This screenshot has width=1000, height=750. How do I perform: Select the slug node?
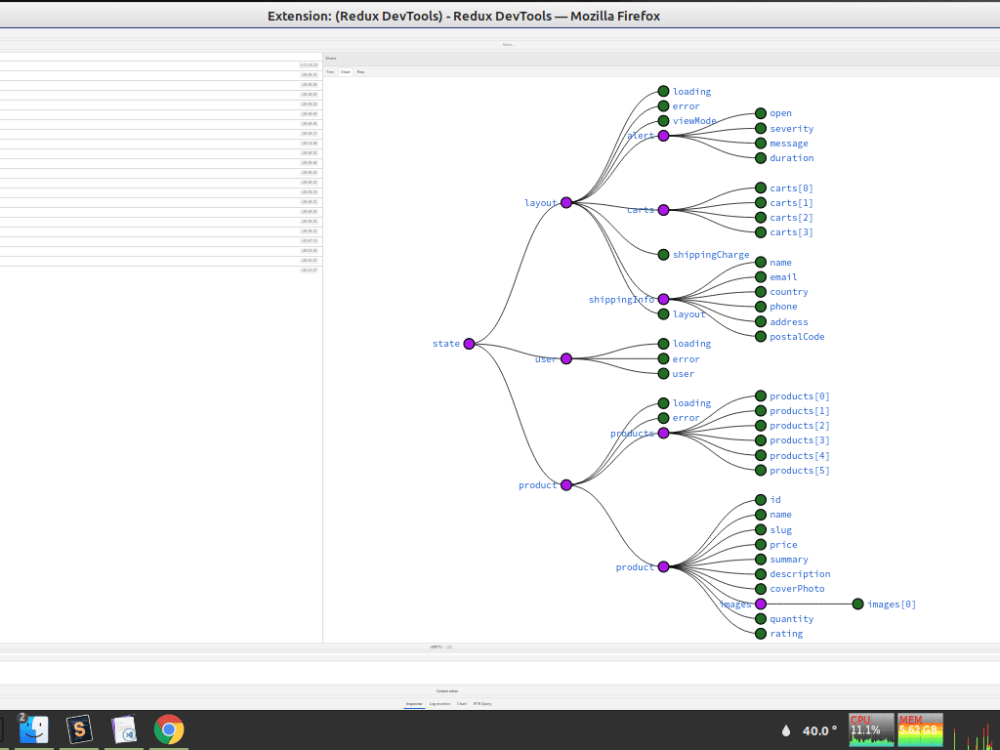[760, 529]
